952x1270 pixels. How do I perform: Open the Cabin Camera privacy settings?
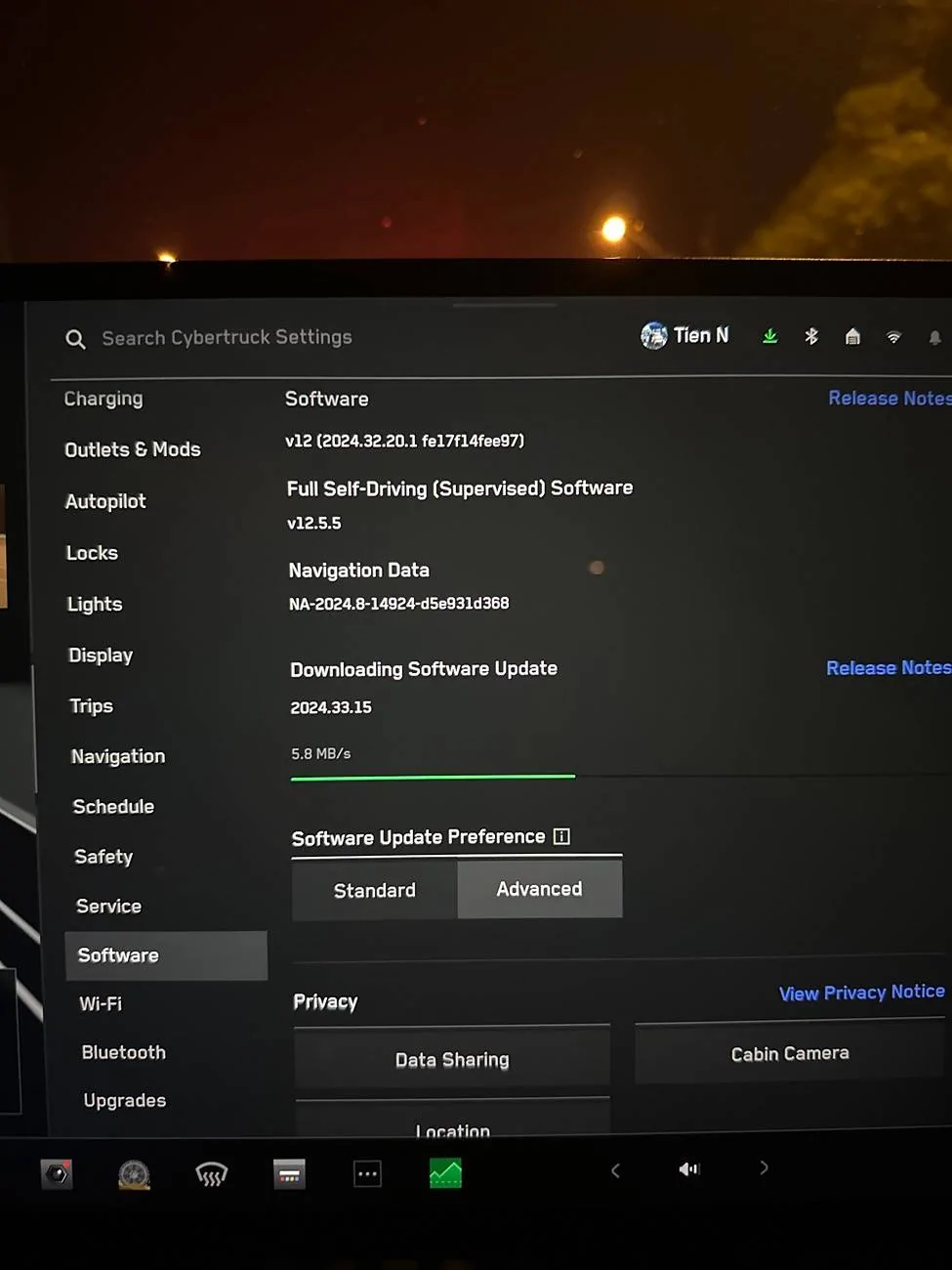coord(791,1054)
